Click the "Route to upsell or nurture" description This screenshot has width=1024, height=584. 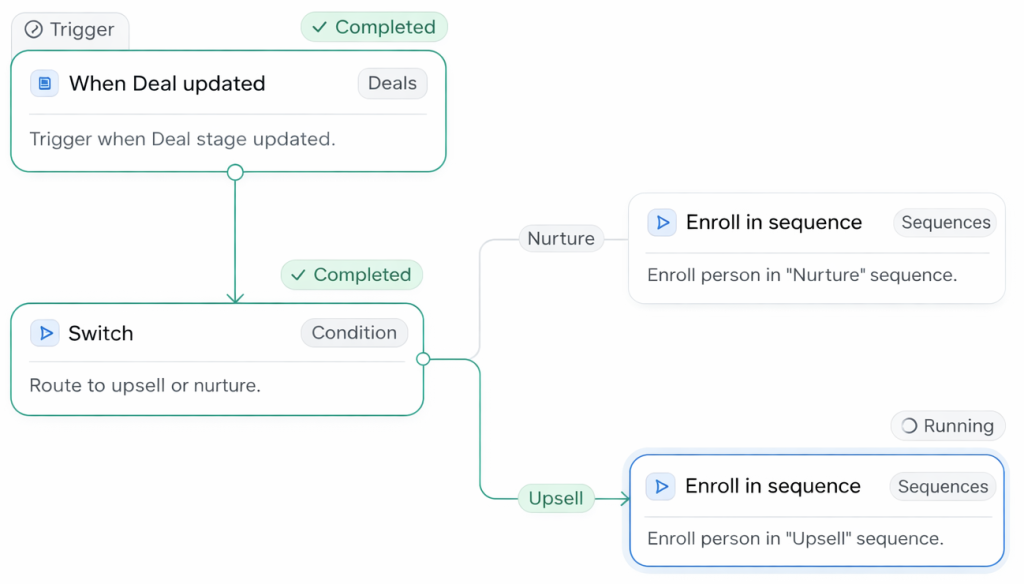pyautogui.click(x=145, y=385)
